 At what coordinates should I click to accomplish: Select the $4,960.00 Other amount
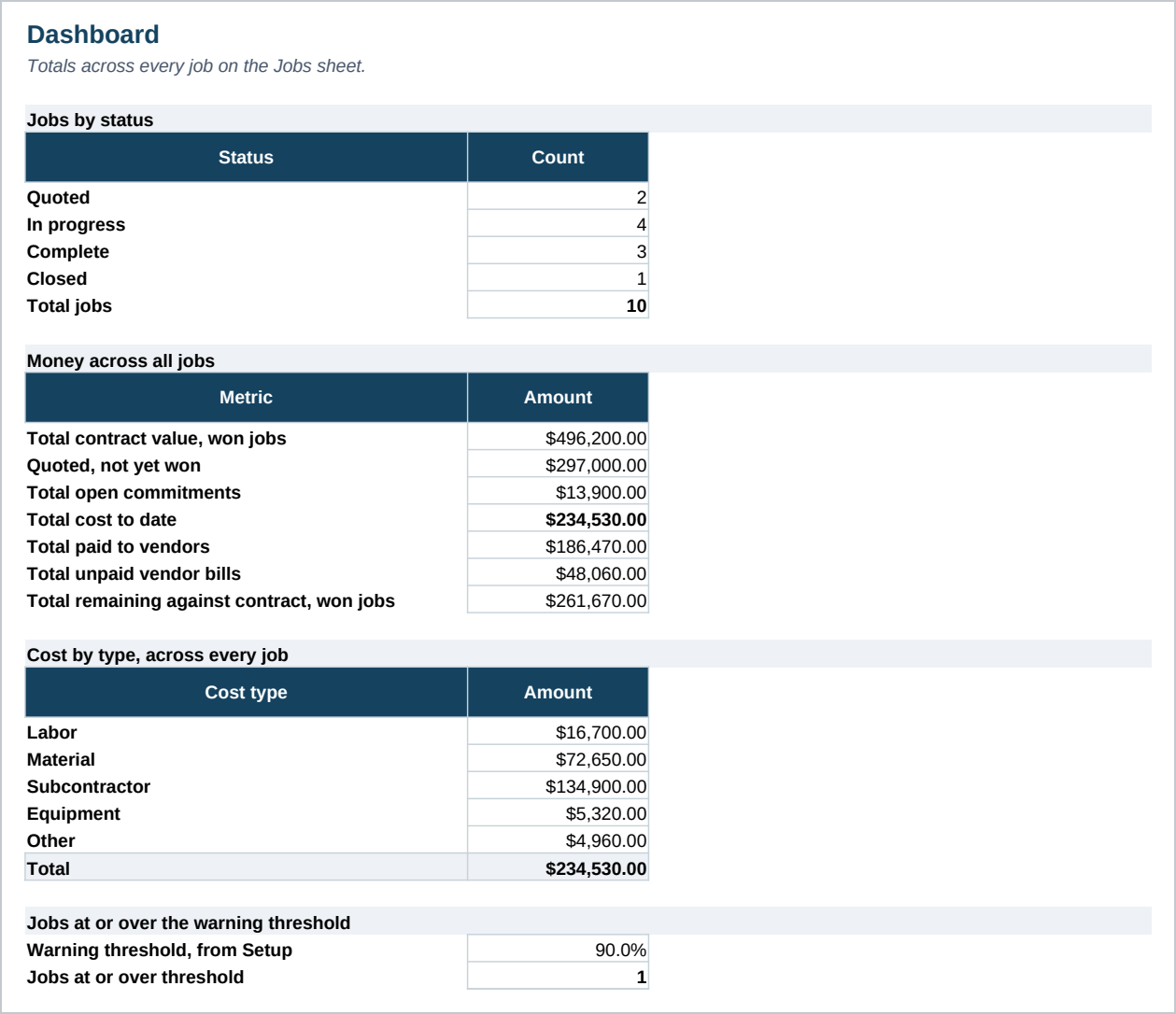point(558,840)
